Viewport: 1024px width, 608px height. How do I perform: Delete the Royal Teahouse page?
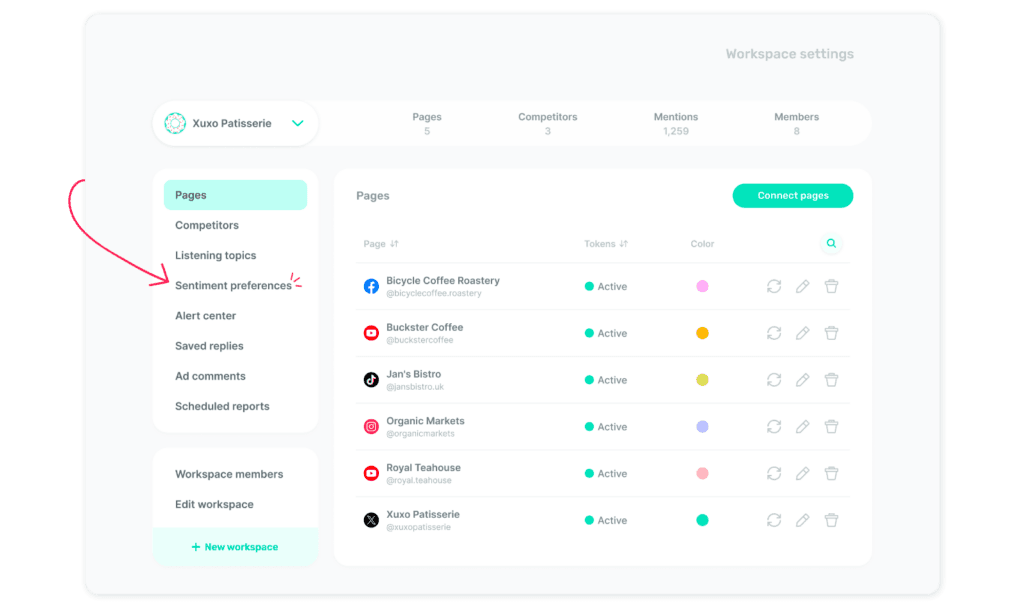point(831,473)
